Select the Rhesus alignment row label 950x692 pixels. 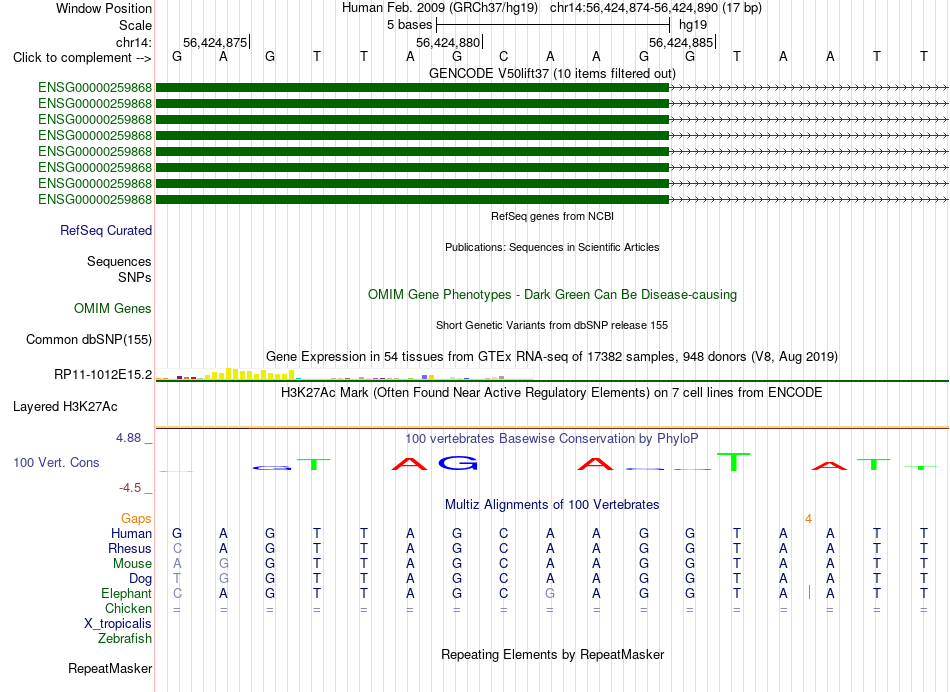(130, 548)
